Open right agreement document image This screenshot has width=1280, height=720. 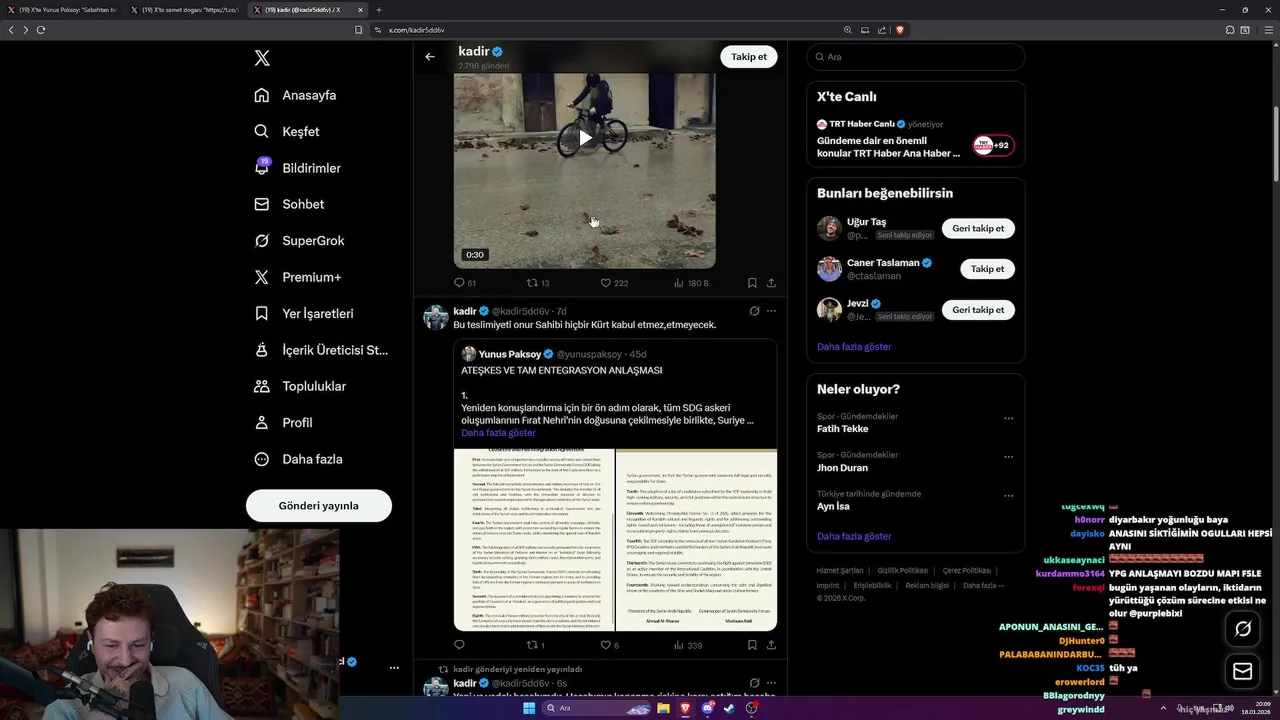point(697,540)
